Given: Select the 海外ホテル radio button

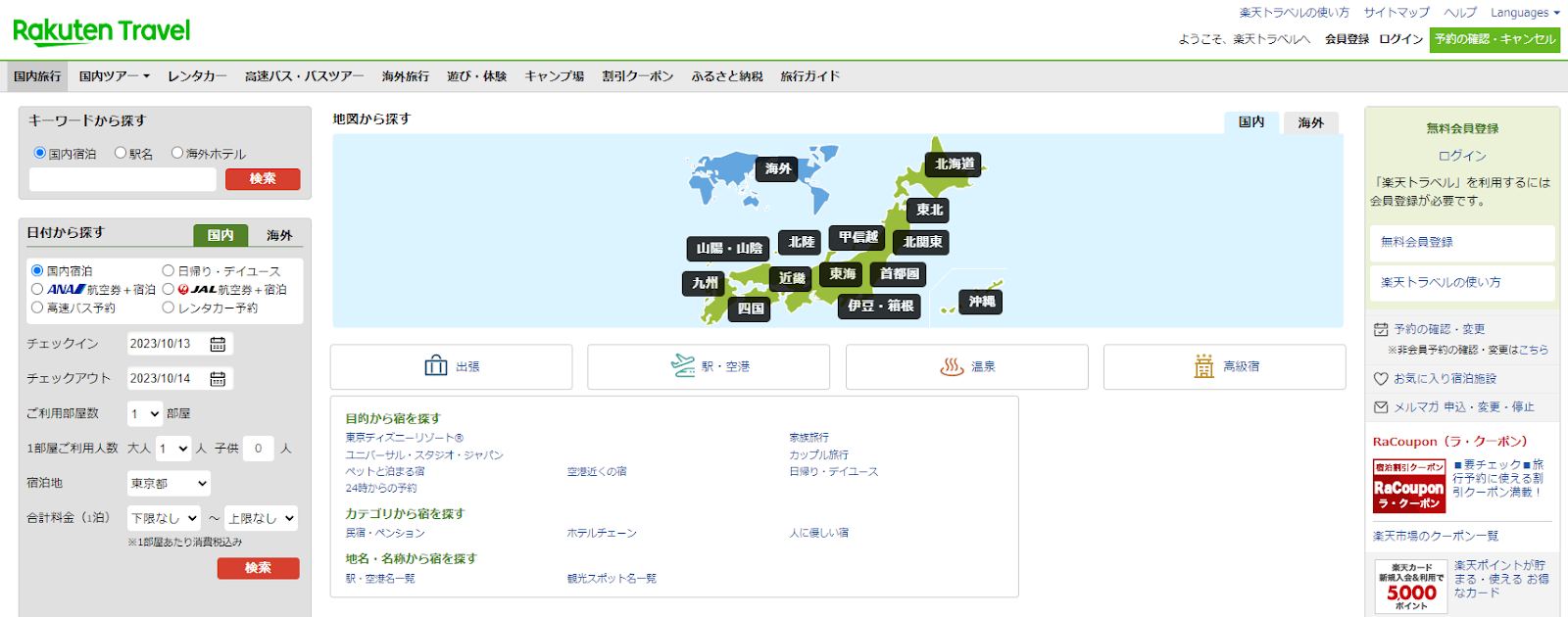Looking at the screenshot, I should pyautogui.click(x=177, y=153).
